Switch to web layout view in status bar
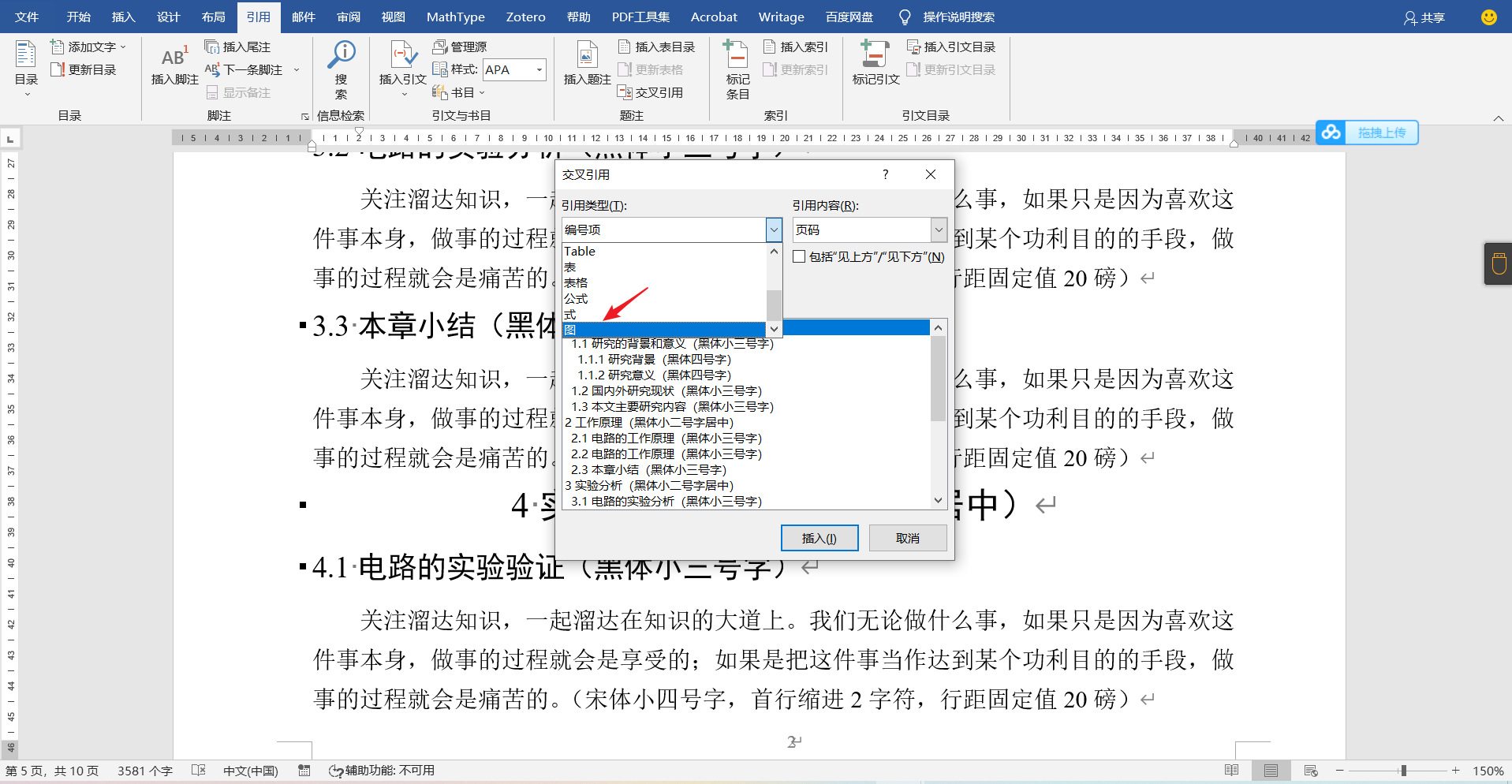 pyautogui.click(x=1311, y=771)
